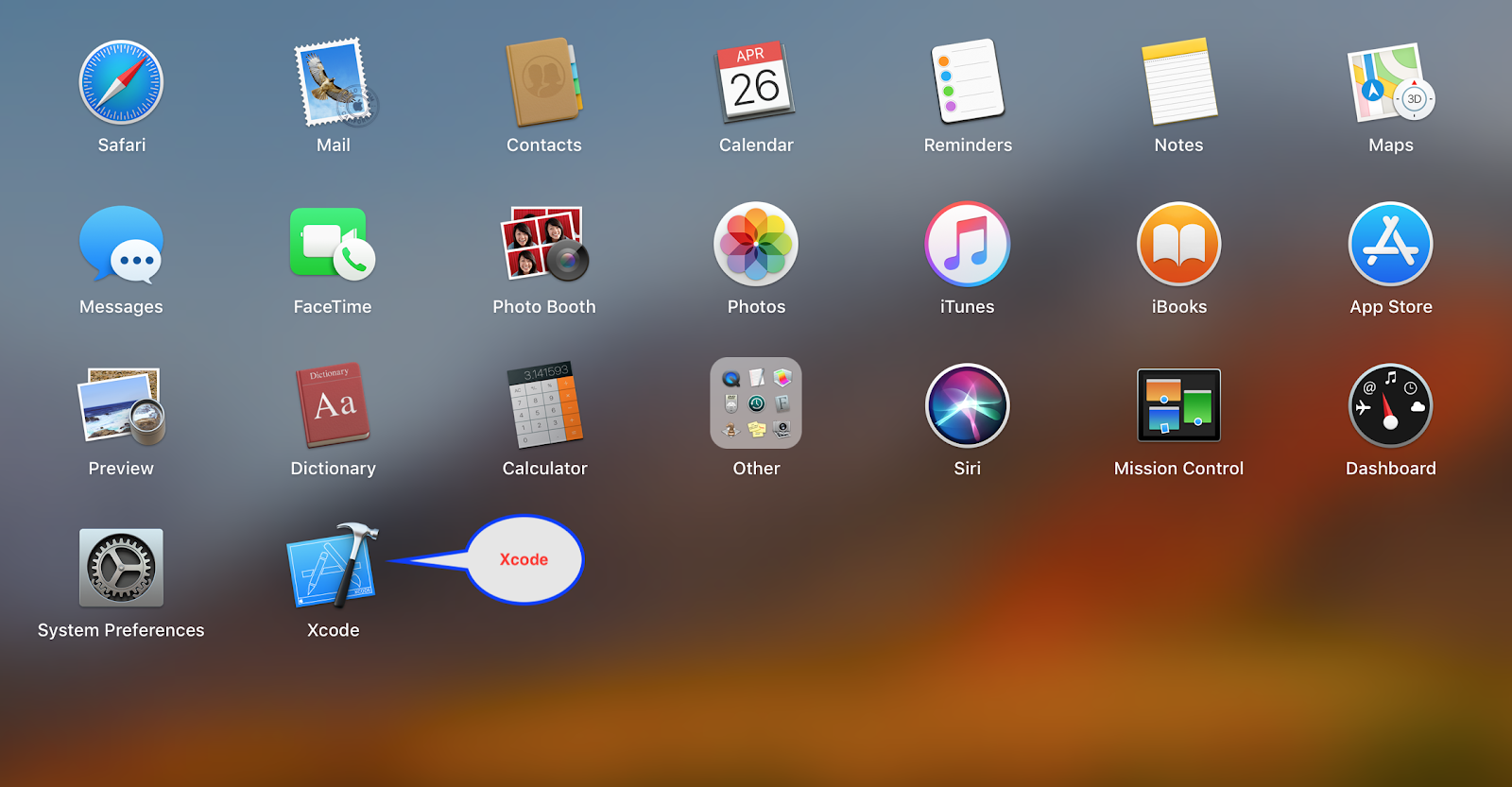Image resolution: width=1512 pixels, height=787 pixels.
Task: Expand the Other apps folder
Action: pos(756,403)
